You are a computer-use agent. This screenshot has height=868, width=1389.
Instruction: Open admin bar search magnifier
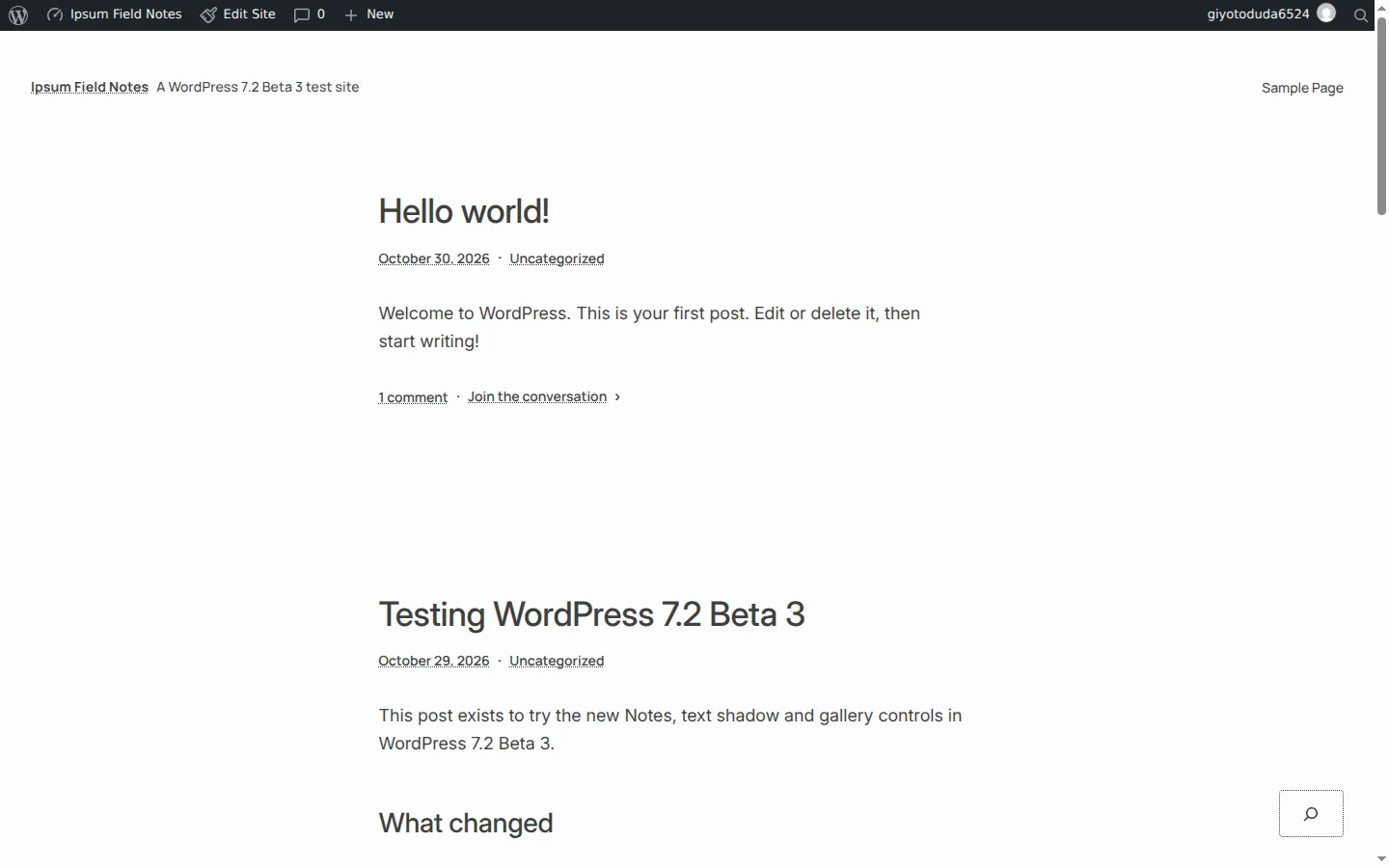click(x=1361, y=14)
